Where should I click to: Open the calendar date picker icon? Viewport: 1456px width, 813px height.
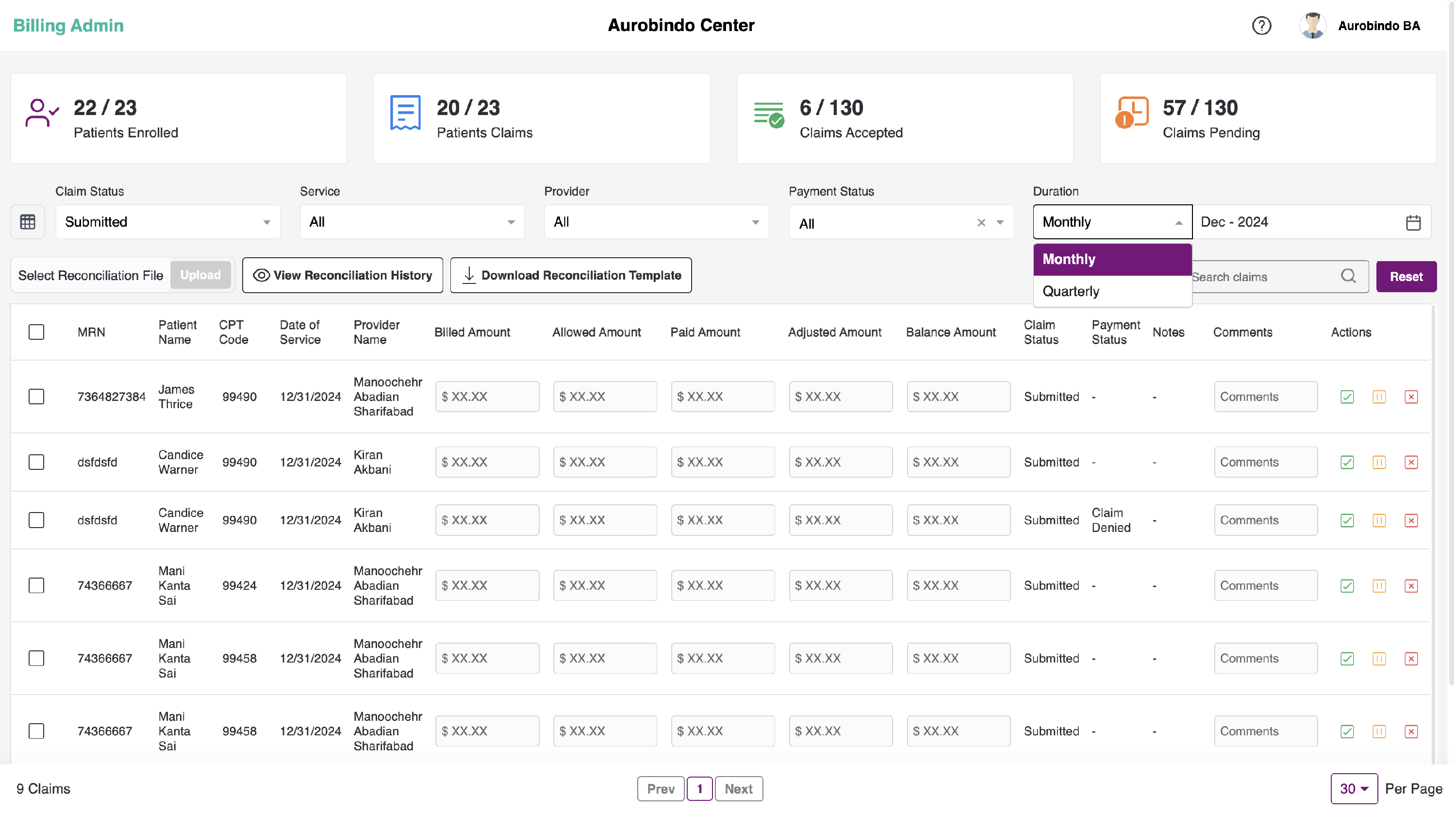[x=1412, y=222]
